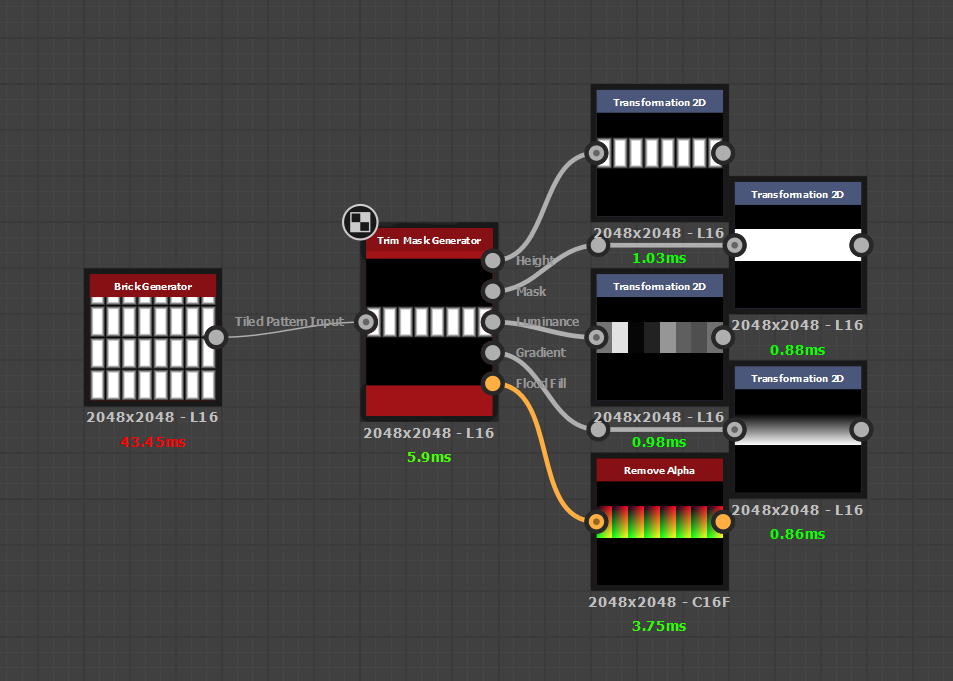Image resolution: width=953 pixels, height=681 pixels.
Task: Click the 2048x2048 - C16F format label
Action: 659,602
